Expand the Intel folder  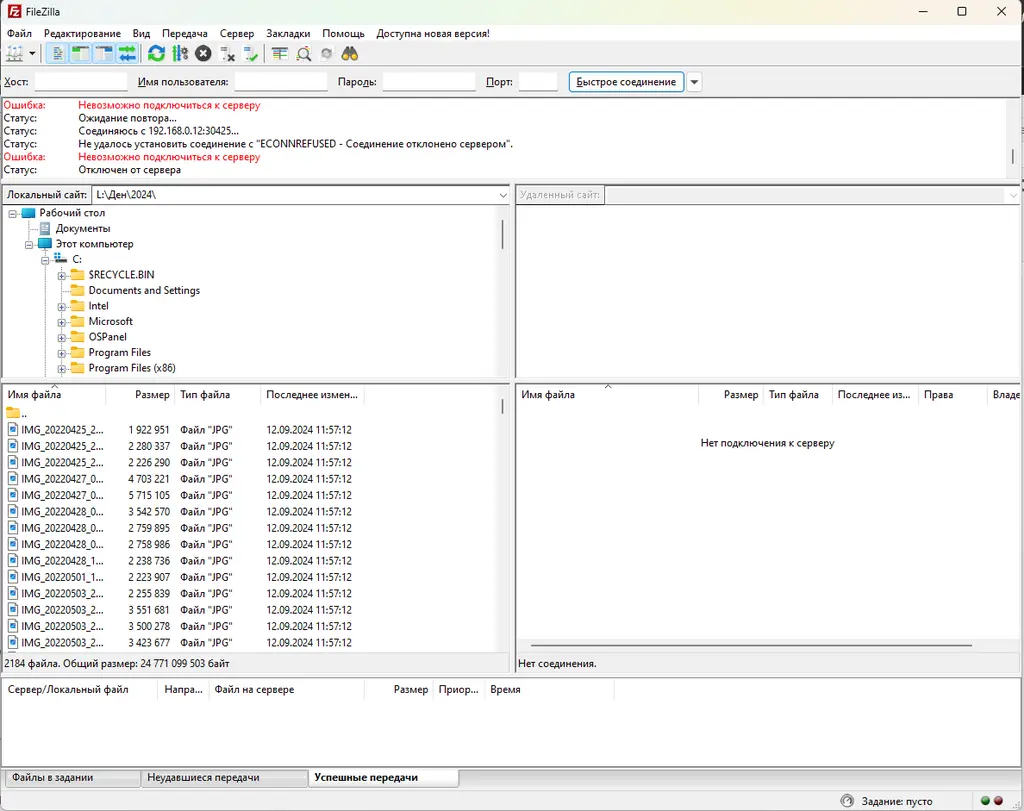(61, 307)
